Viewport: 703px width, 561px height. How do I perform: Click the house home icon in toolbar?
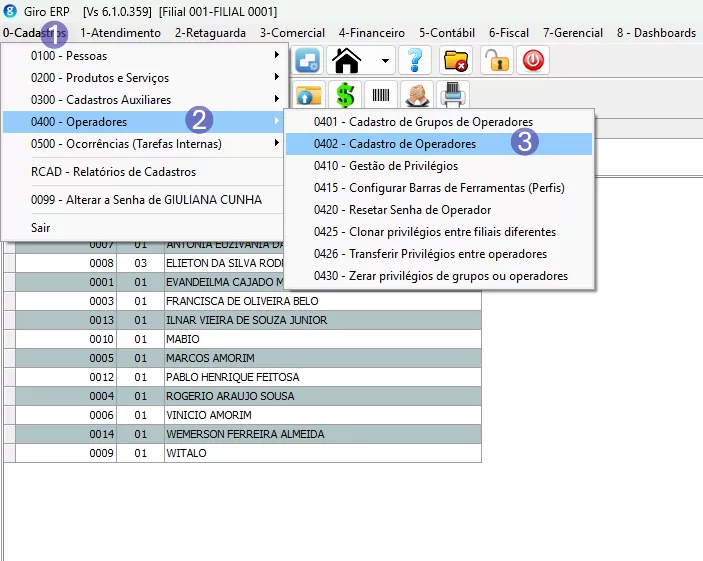[x=347, y=61]
